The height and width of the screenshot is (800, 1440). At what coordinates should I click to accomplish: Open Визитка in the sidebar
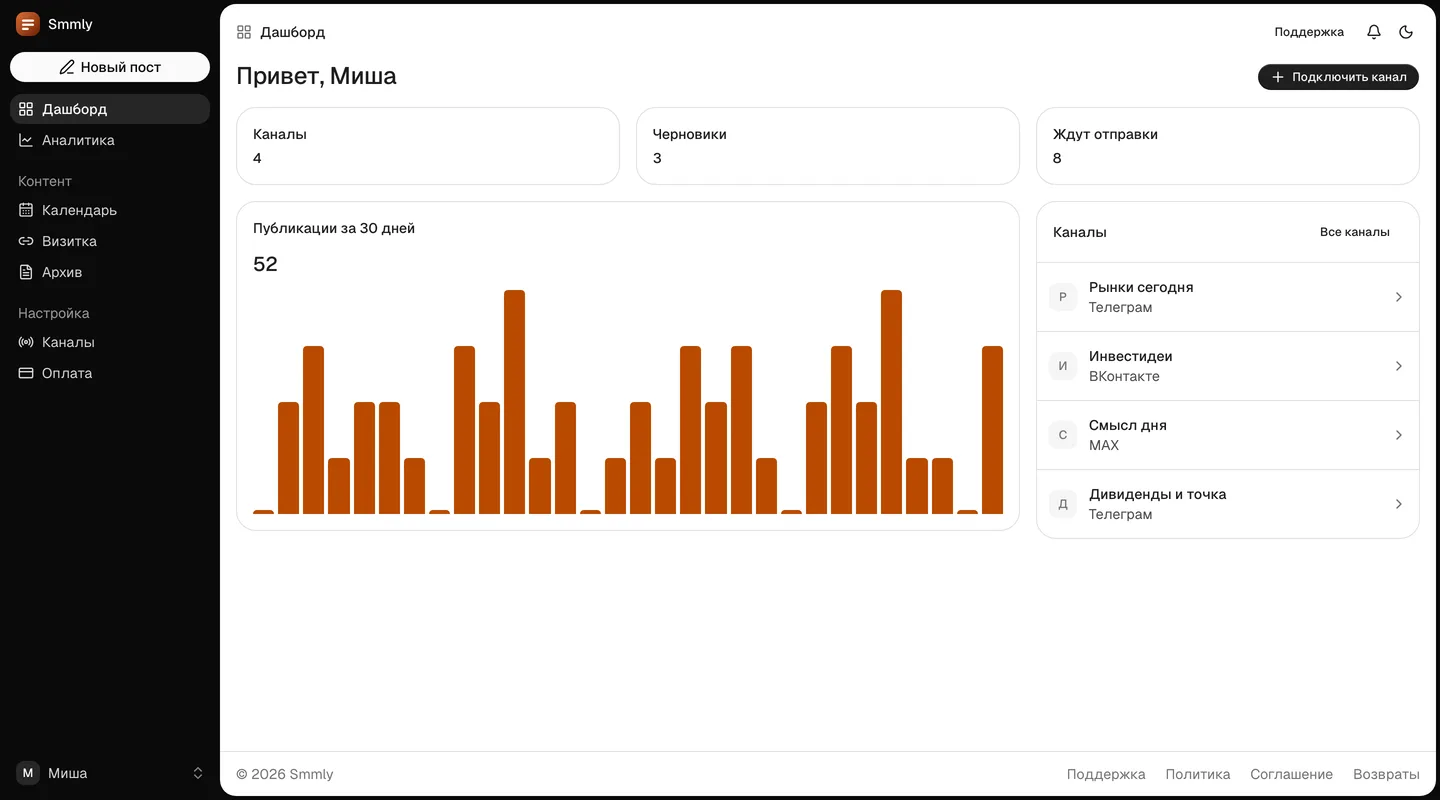tap(110, 241)
